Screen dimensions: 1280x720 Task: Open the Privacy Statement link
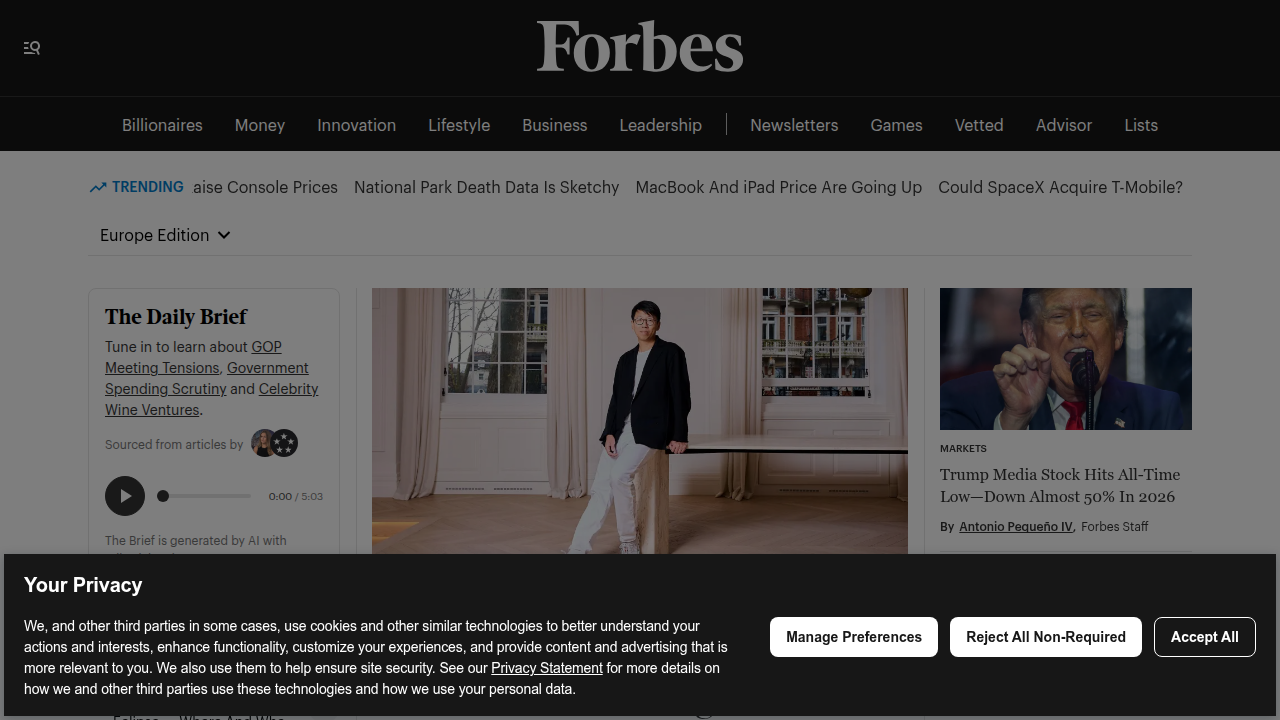547,668
